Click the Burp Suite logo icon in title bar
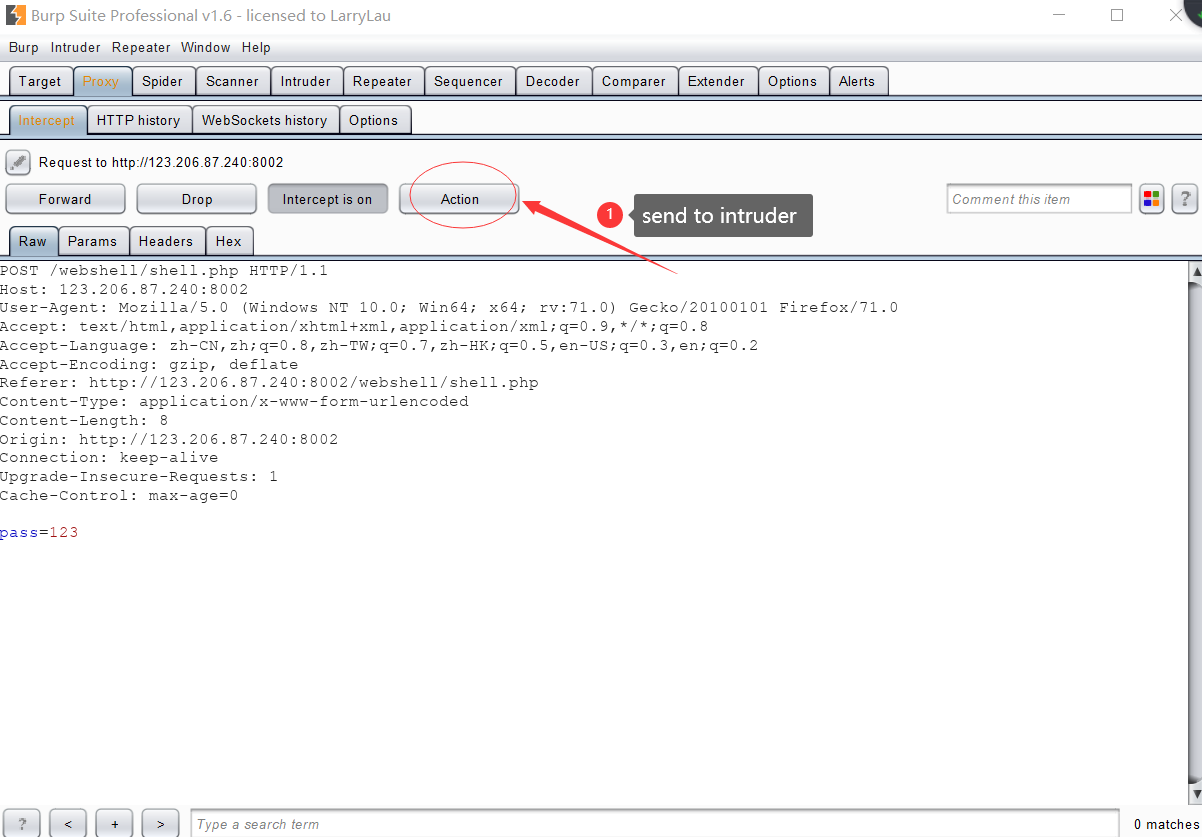Screen dimensions: 1202x837 16,15
